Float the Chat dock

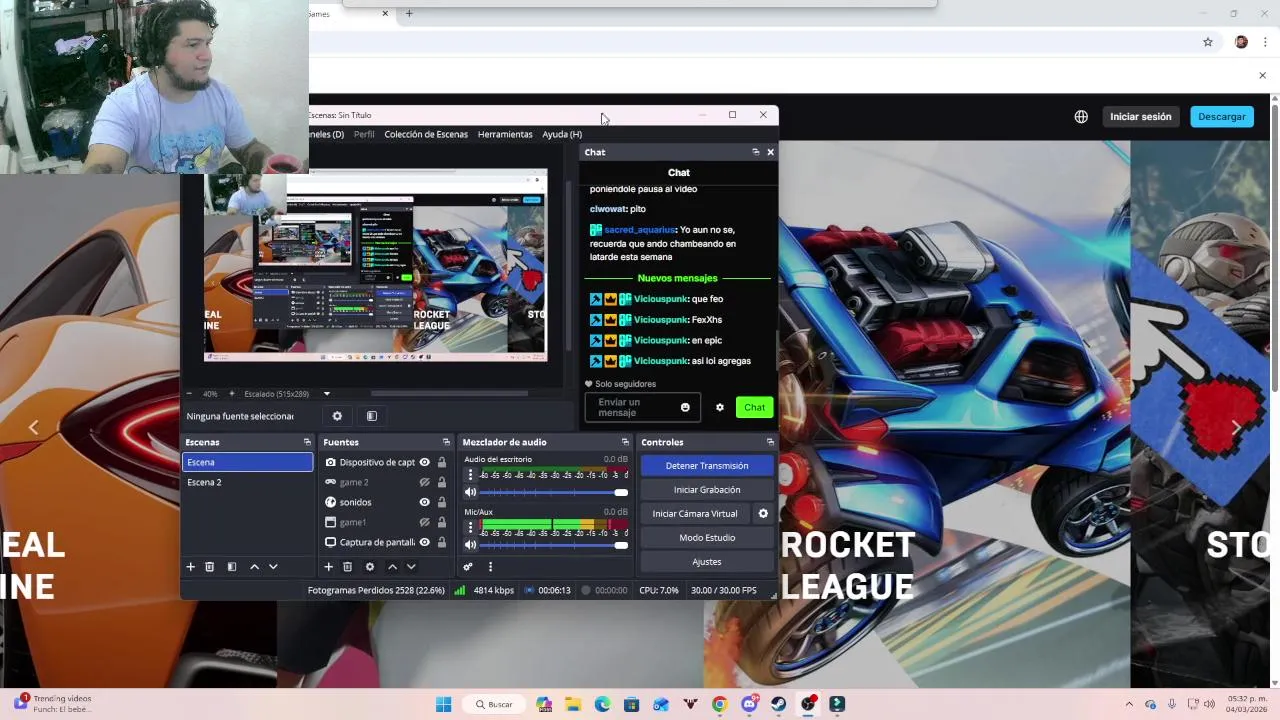click(x=755, y=152)
